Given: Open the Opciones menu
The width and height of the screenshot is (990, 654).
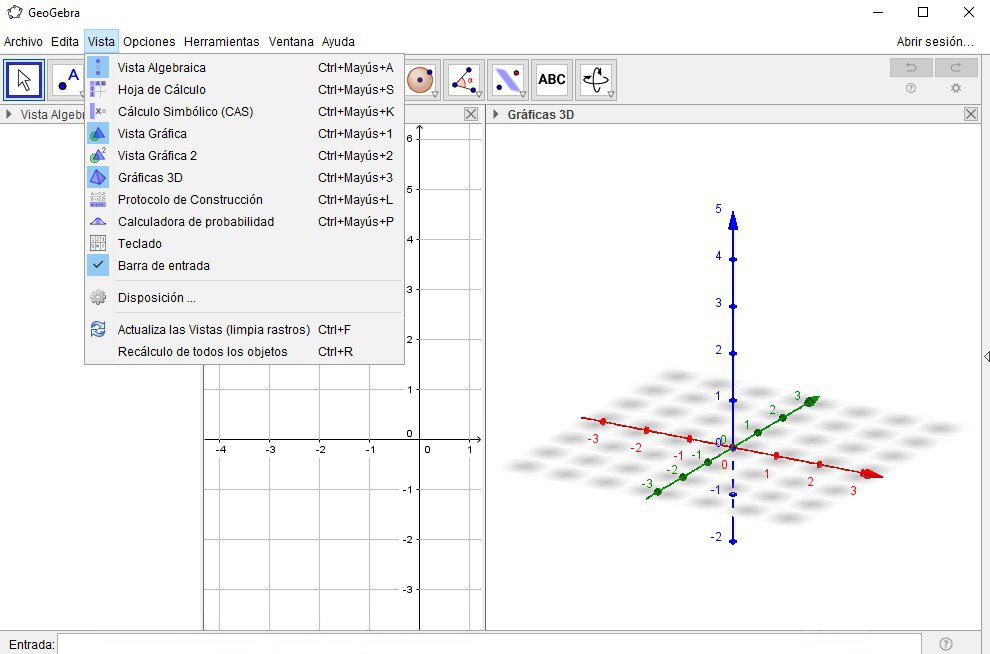Looking at the screenshot, I should tap(149, 42).
